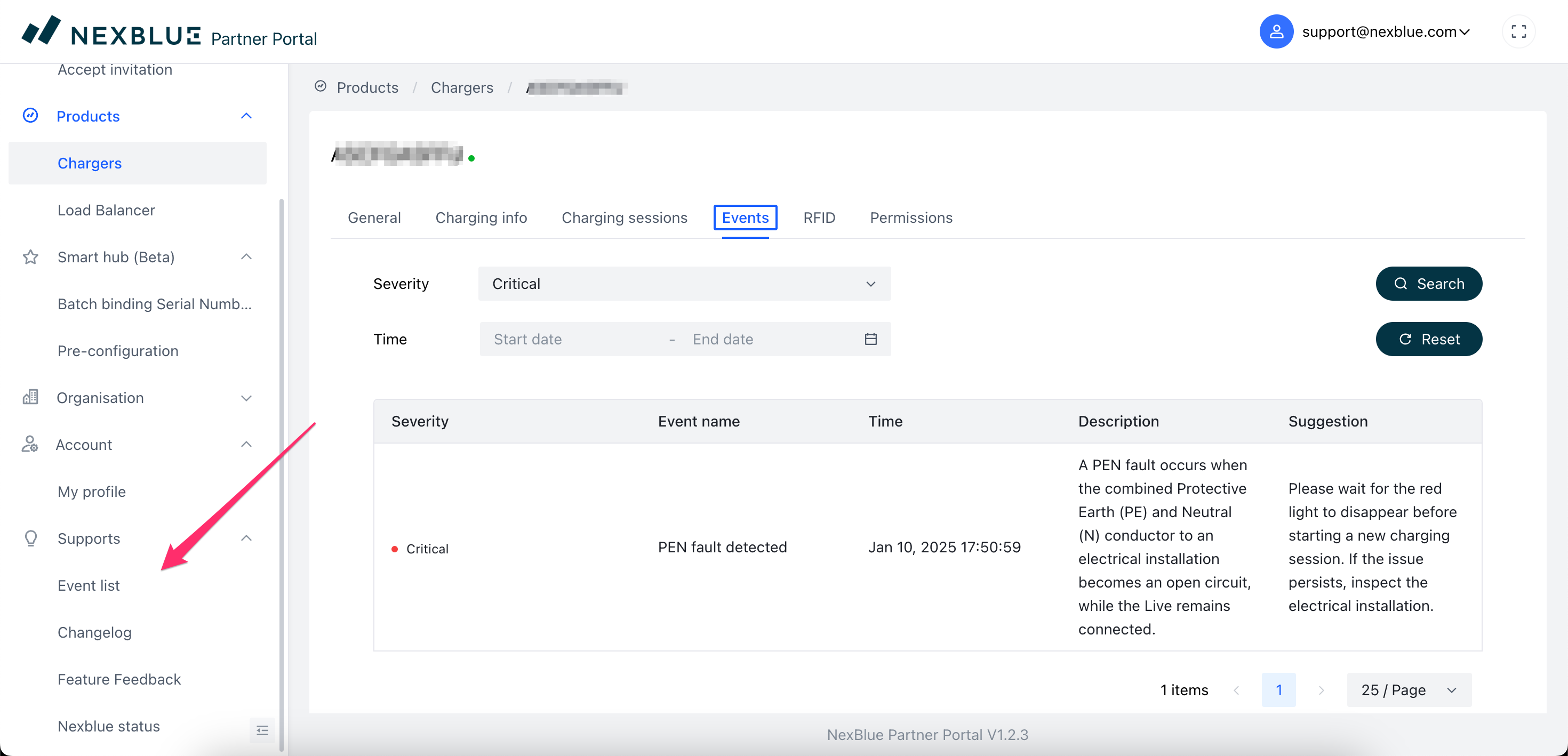The image size is (1568, 756).
Task: Expand the Organisation menu section
Action: click(246, 398)
